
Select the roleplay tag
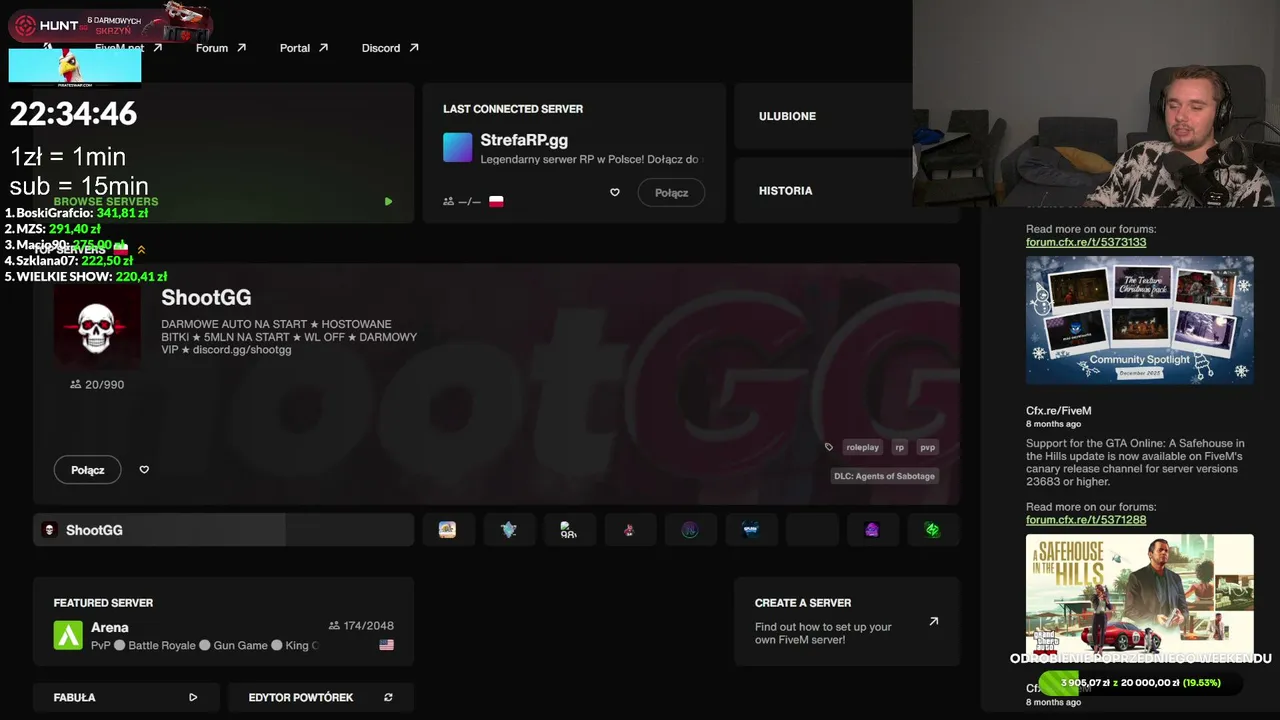point(862,447)
